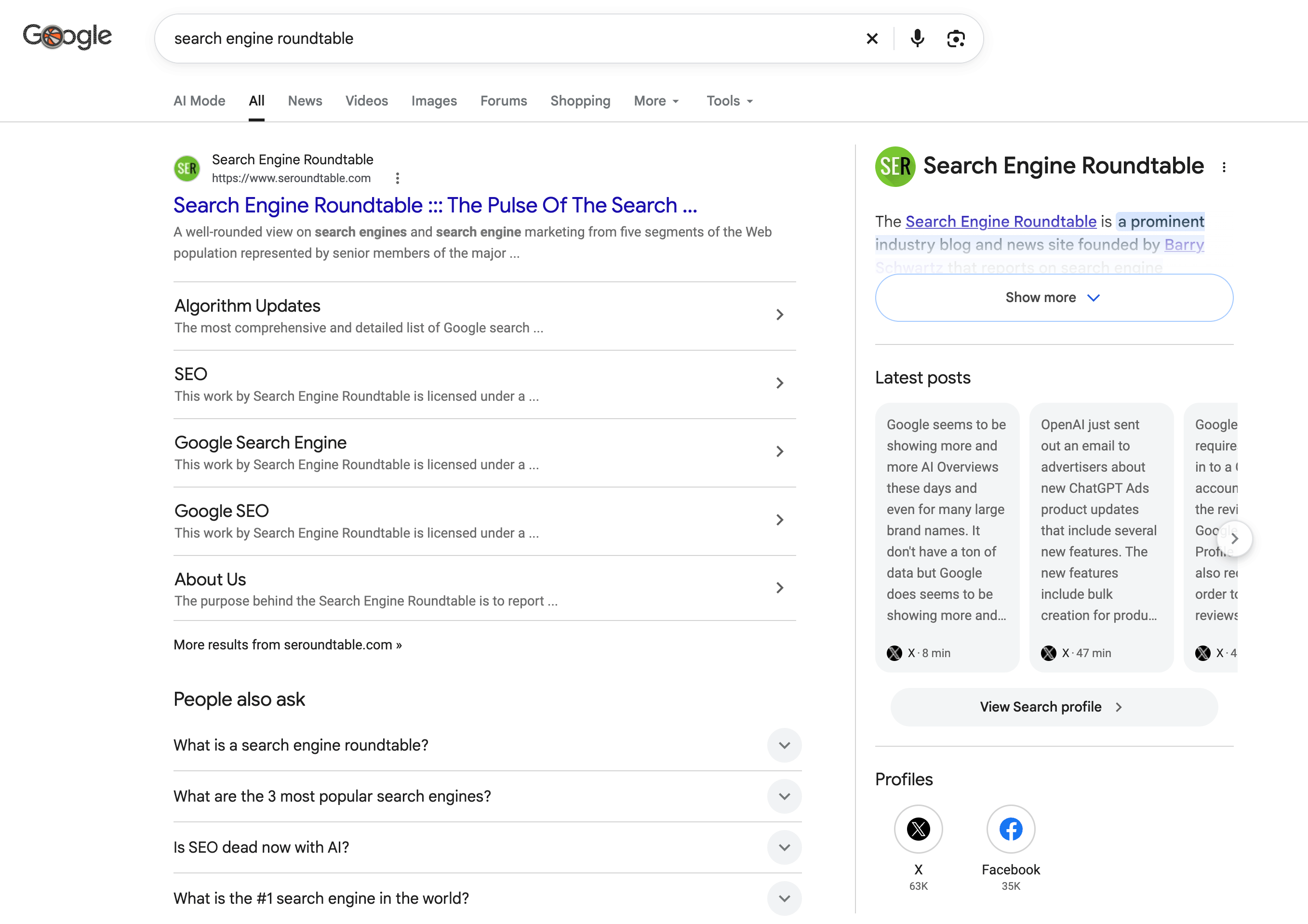Click the 'Latest posts' heading
The height and width of the screenshot is (924, 1308).
pyautogui.click(x=923, y=378)
